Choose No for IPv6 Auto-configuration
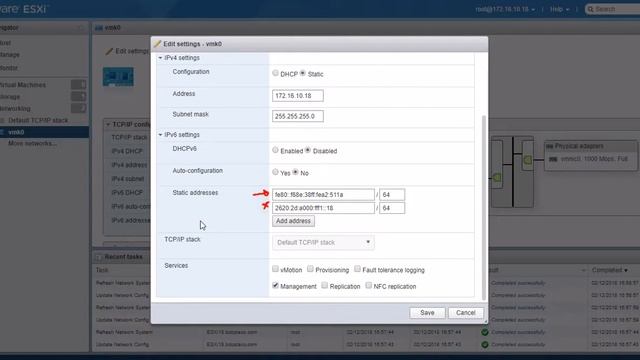Image resolution: width=640 pixels, height=360 pixels. tap(296, 172)
